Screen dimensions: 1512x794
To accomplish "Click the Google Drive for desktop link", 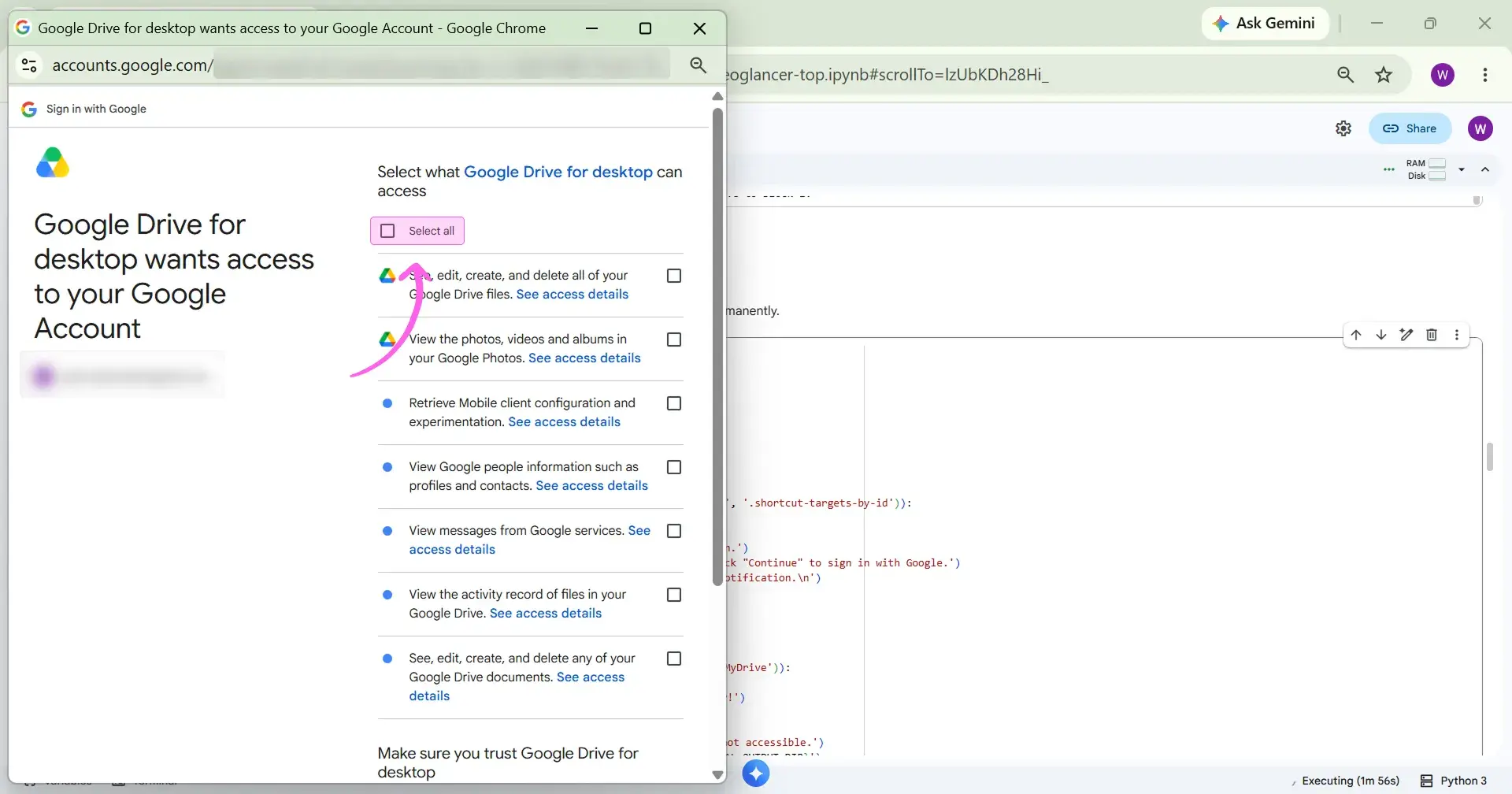I will [558, 172].
